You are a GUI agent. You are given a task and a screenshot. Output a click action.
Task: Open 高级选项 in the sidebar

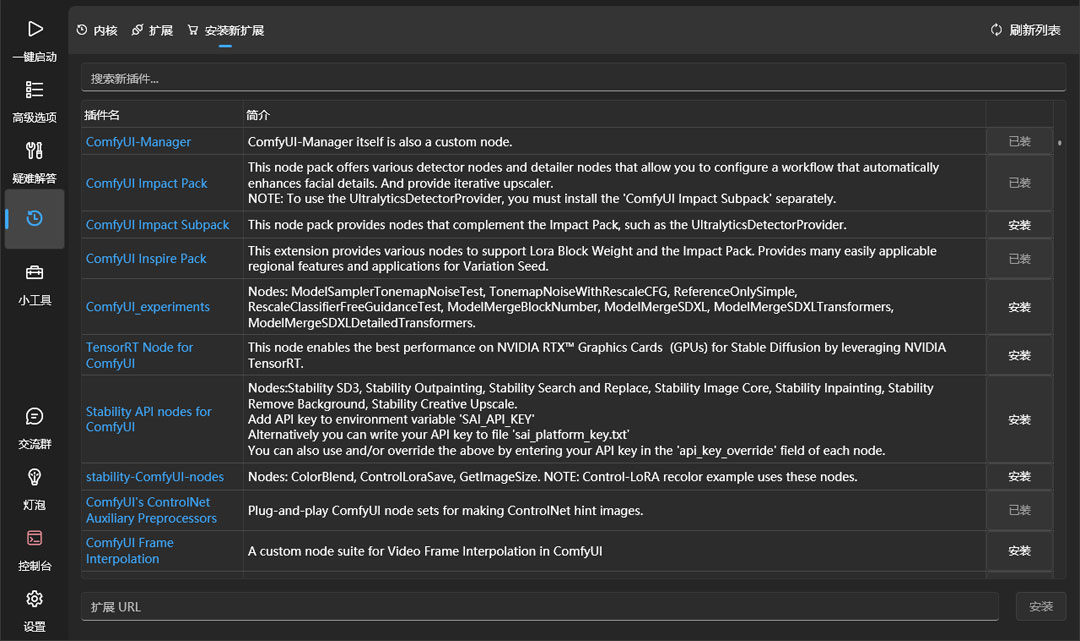point(35,91)
